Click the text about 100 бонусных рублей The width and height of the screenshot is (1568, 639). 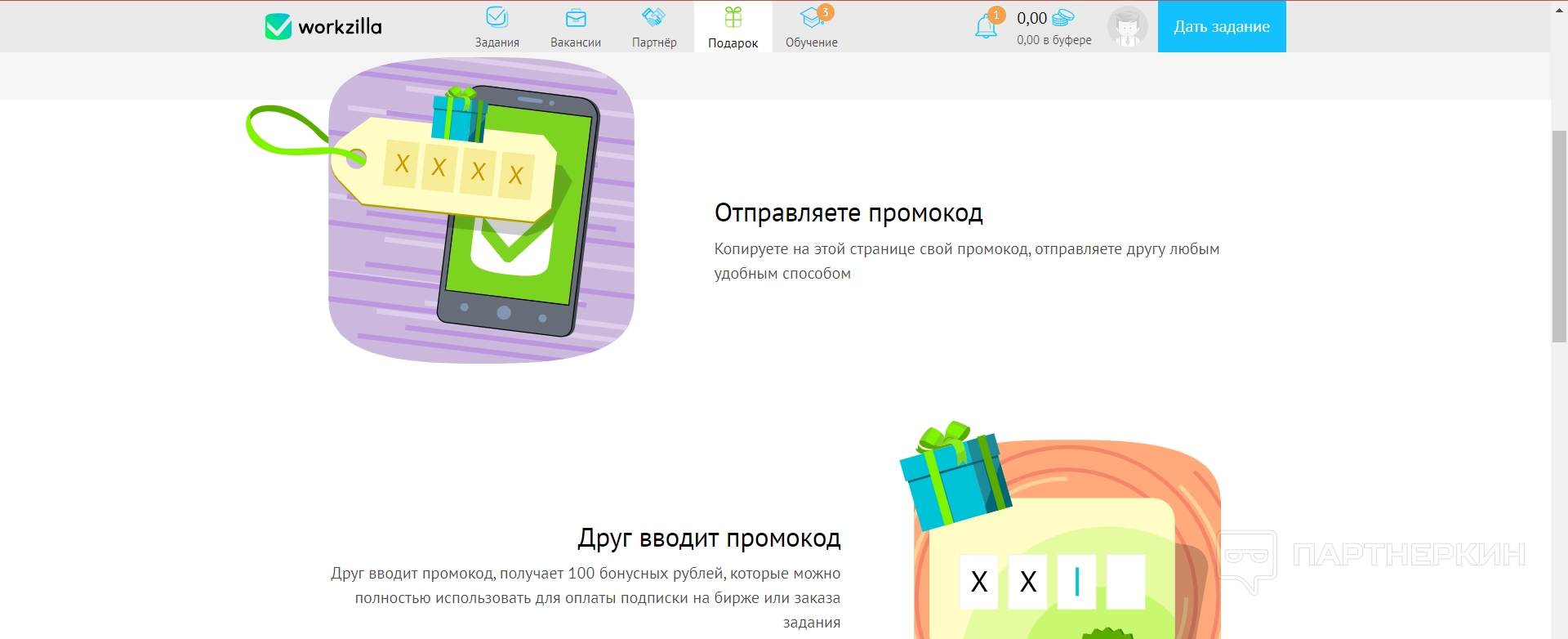click(x=586, y=598)
